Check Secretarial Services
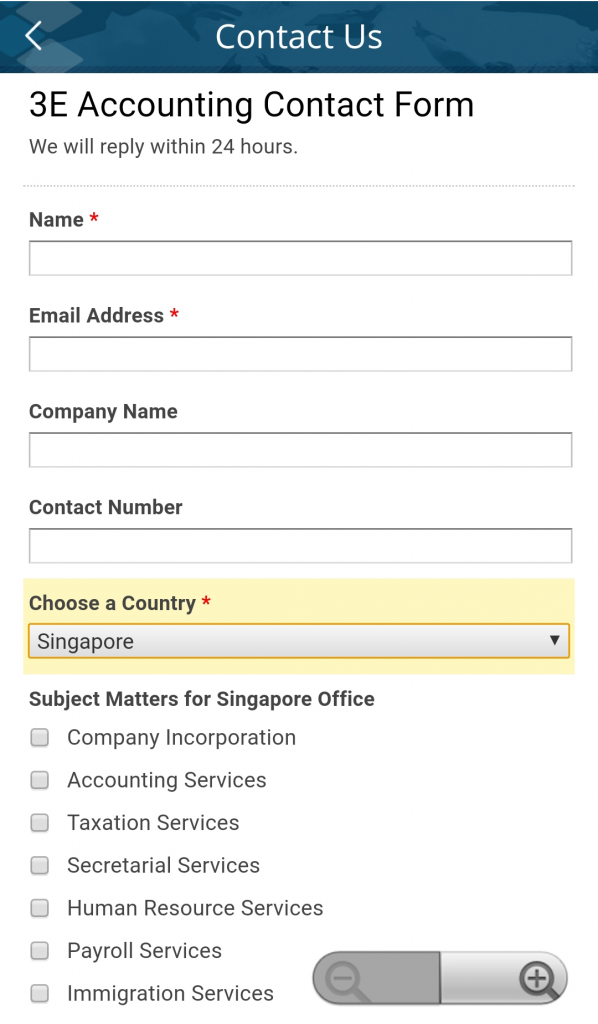598x1024 pixels. click(x=39, y=865)
